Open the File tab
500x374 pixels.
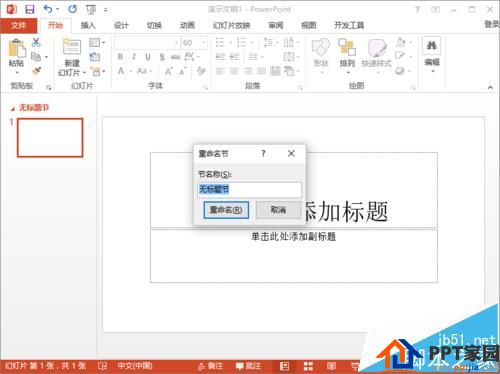pyautogui.click(x=18, y=25)
